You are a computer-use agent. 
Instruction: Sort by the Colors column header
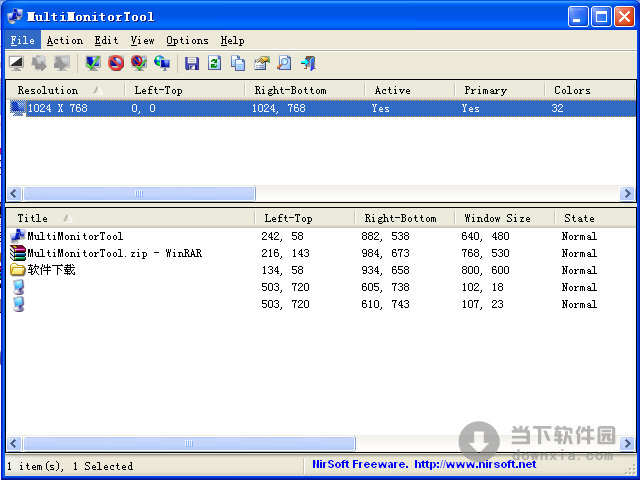click(x=589, y=90)
